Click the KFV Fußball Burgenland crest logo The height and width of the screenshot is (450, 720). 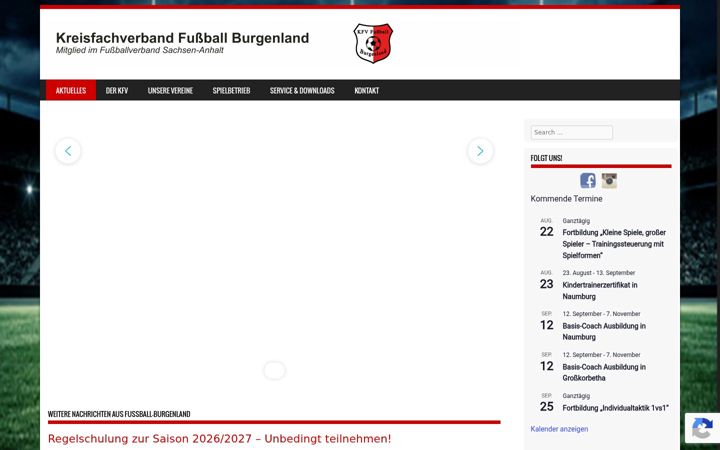click(x=373, y=43)
